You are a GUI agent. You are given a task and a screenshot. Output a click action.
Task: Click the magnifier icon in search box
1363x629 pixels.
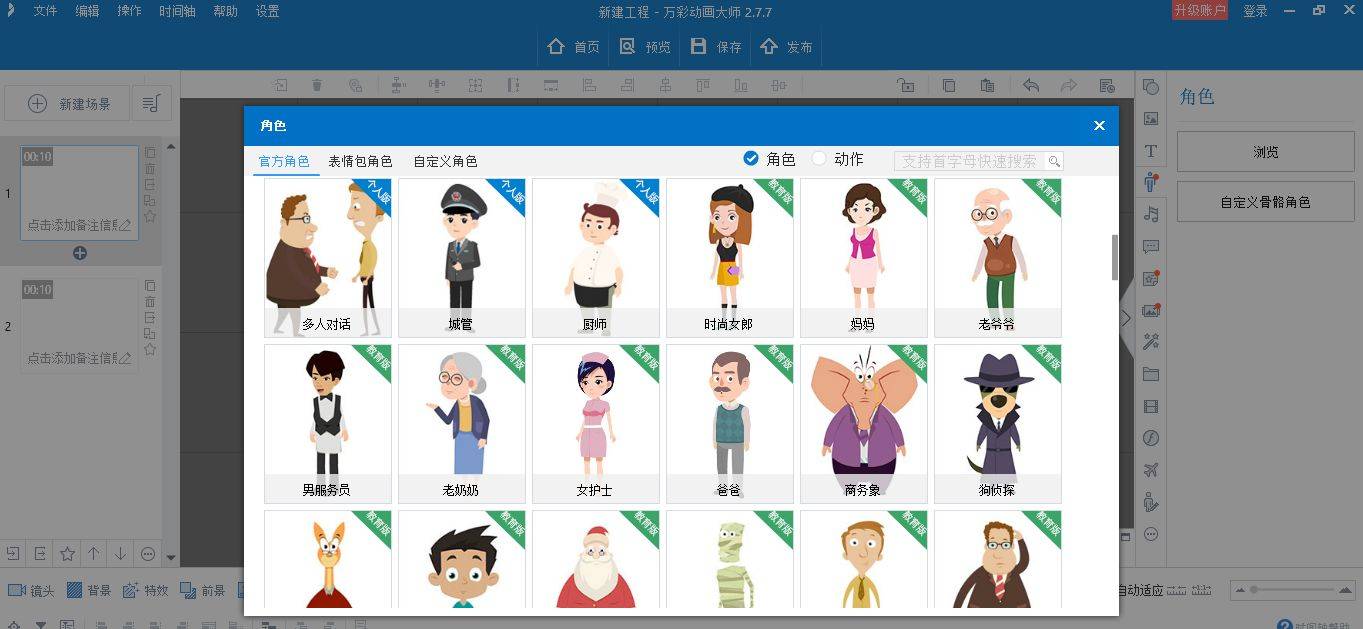coord(1053,161)
